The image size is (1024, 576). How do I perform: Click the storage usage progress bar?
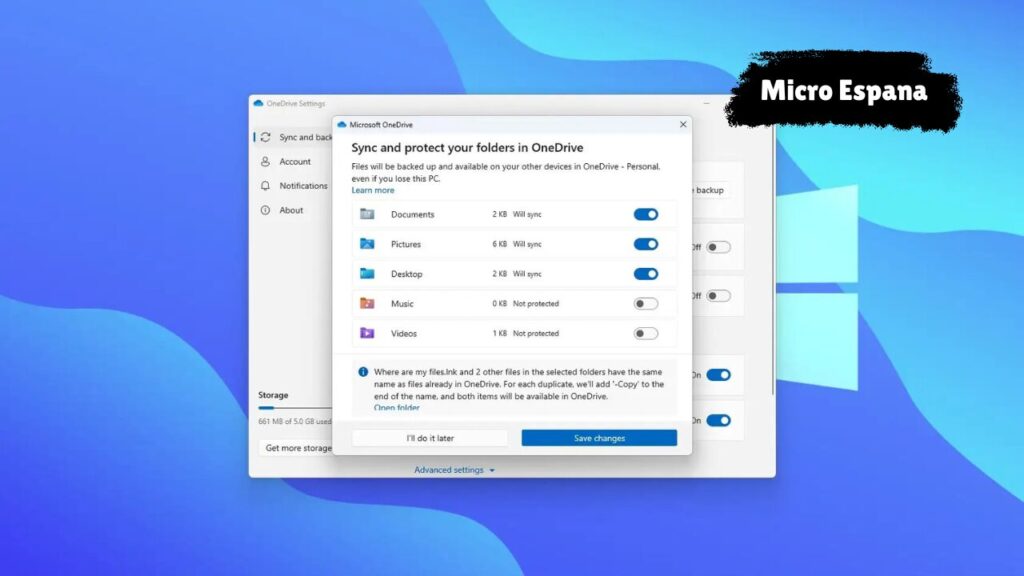pos(295,408)
